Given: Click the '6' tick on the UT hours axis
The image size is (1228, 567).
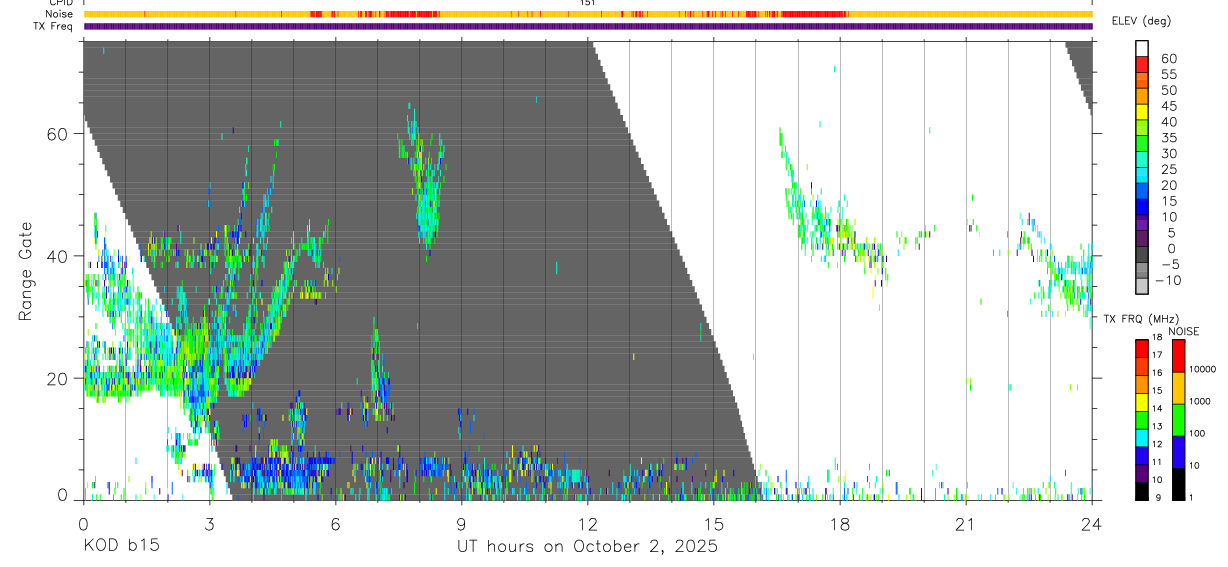Looking at the screenshot, I should click(x=335, y=523).
